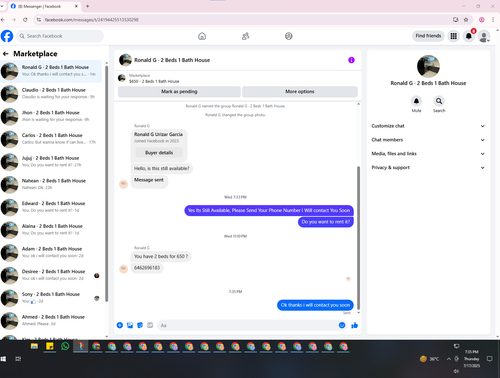Open the Facebook home logo
This screenshot has width=500, height=378.
pyautogui.click(x=7, y=36)
